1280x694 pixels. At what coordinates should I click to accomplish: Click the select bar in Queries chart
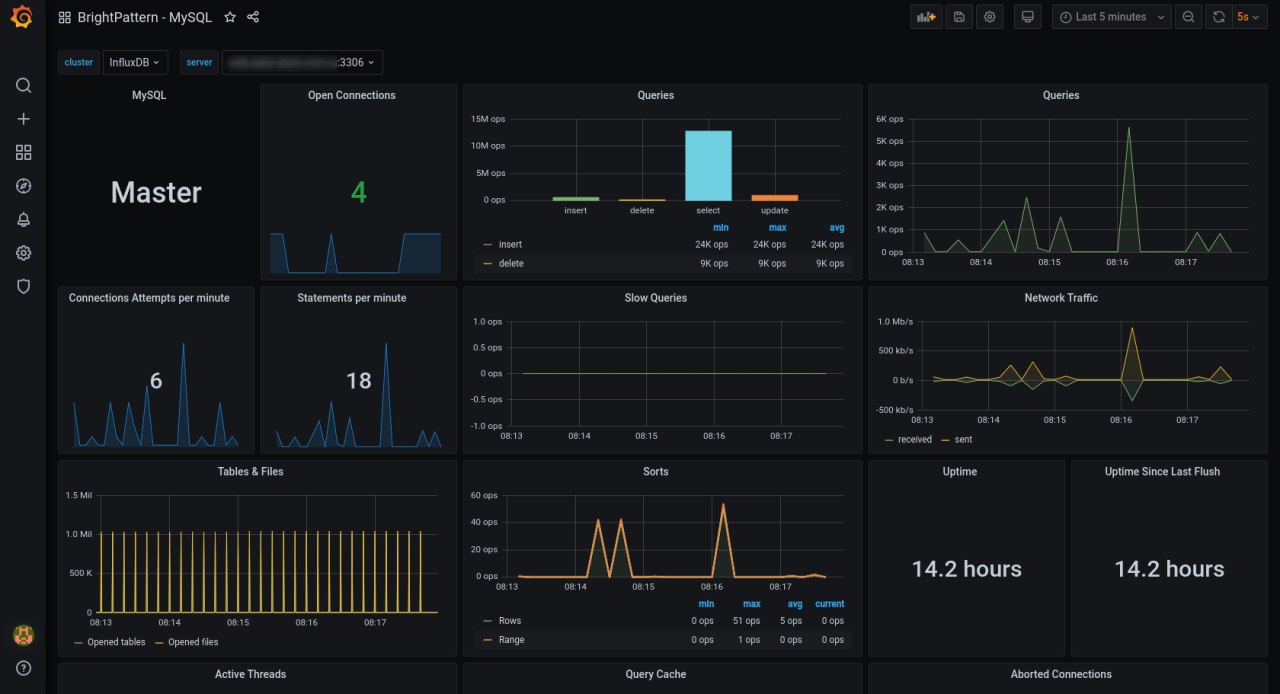(x=708, y=165)
